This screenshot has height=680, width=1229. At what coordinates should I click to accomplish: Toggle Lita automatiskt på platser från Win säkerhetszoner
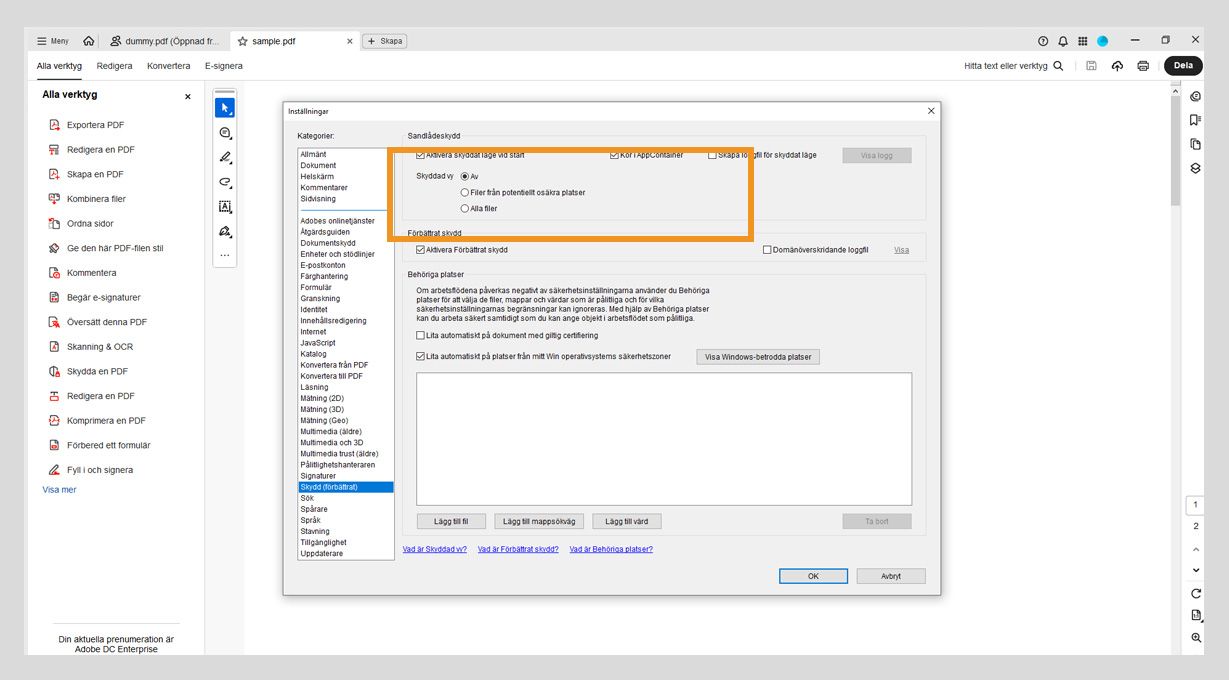[x=420, y=356]
